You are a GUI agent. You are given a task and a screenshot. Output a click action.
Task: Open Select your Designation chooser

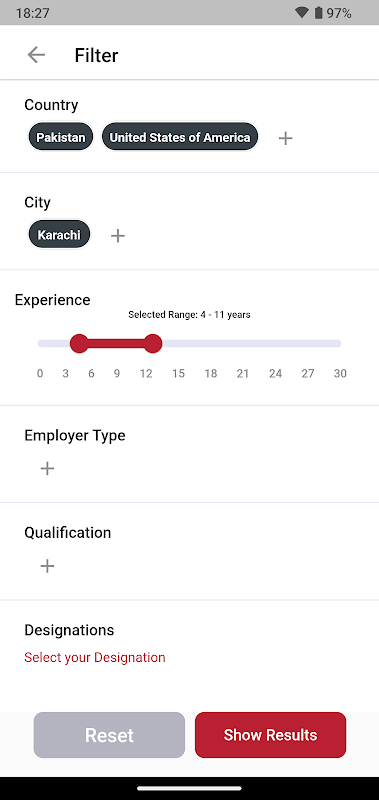pyautogui.click(x=95, y=657)
